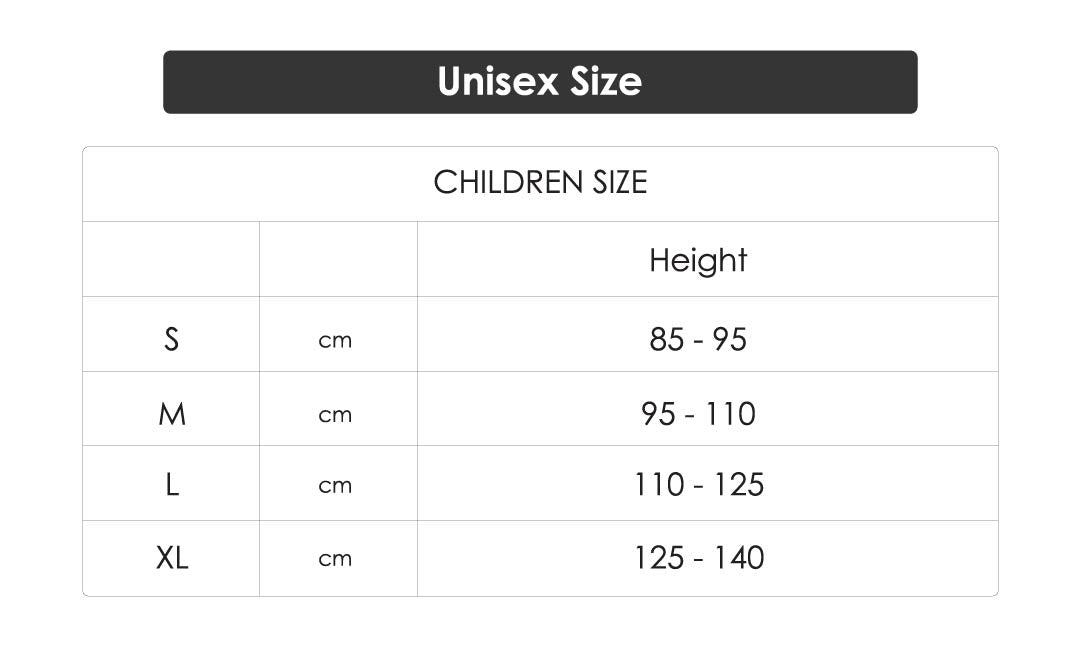Click the 95 - 110 height range
Viewport: 1081px width, 670px height.
698,413
